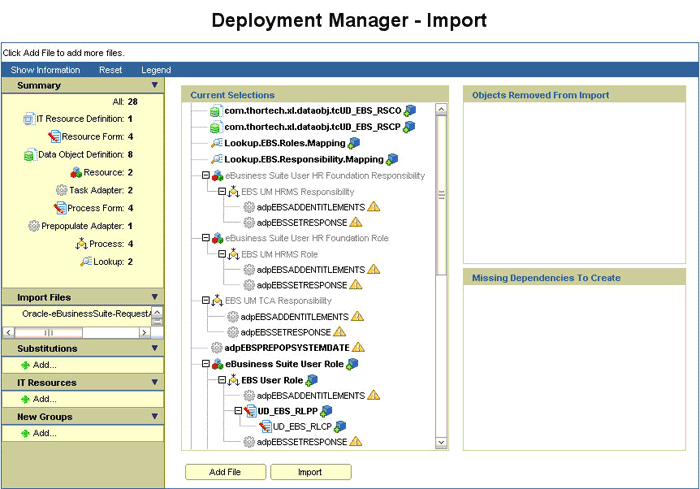The height and width of the screenshot is (489, 700).
Task: Collapse eBusiness Suite User HR Foundation Role node
Action: click(x=205, y=238)
